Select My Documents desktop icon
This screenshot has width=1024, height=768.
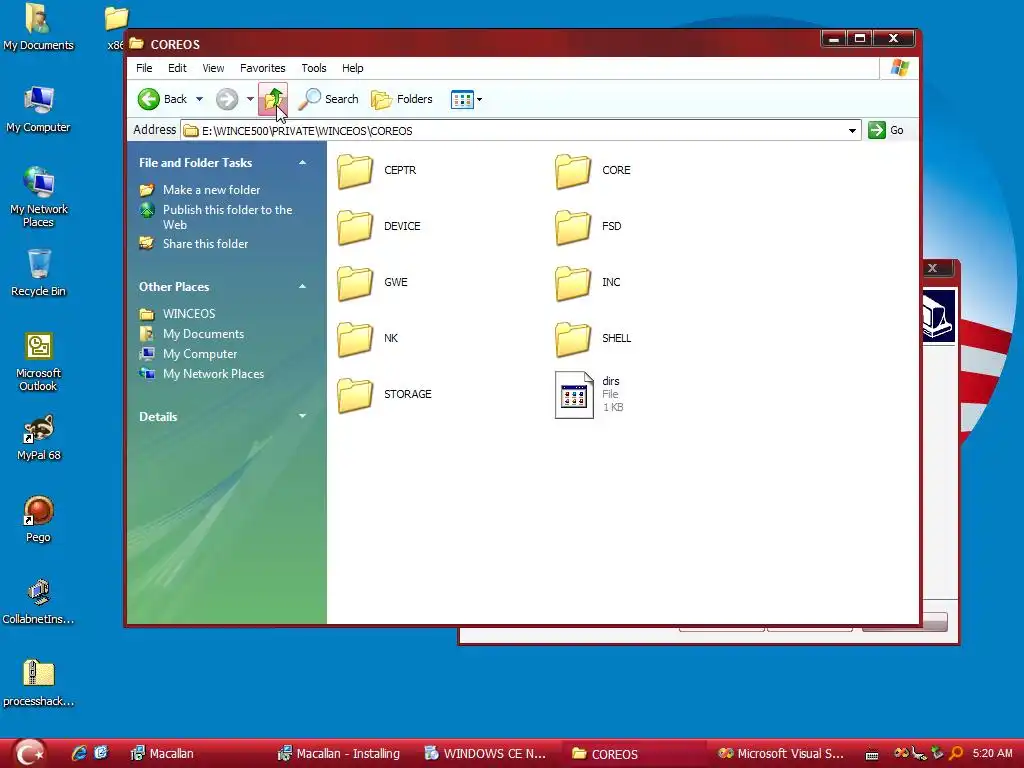38,26
